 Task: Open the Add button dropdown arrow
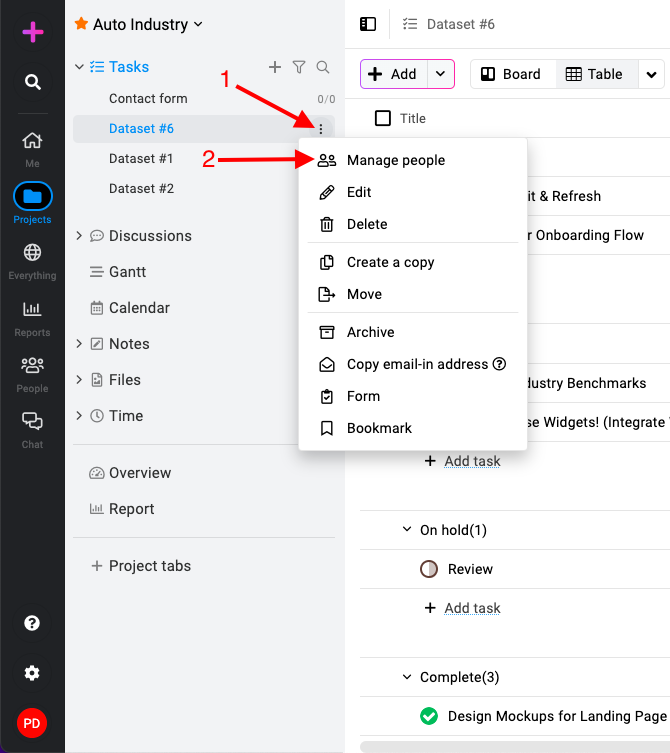pyautogui.click(x=440, y=74)
